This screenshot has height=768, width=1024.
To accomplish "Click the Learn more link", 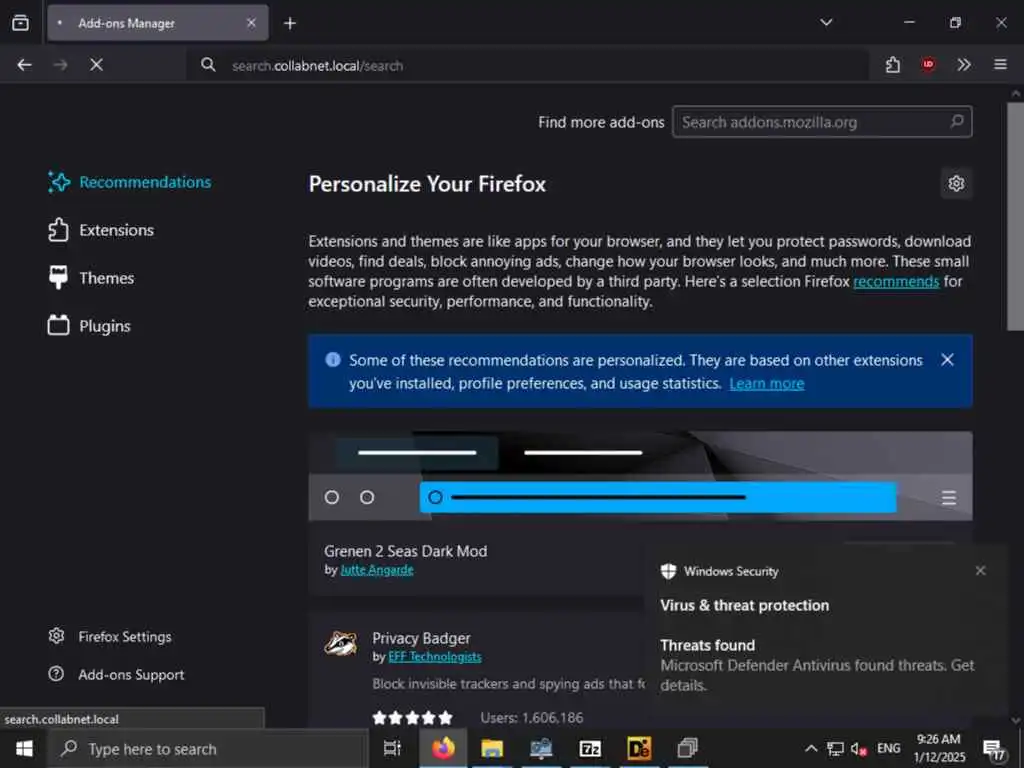I will coord(767,383).
